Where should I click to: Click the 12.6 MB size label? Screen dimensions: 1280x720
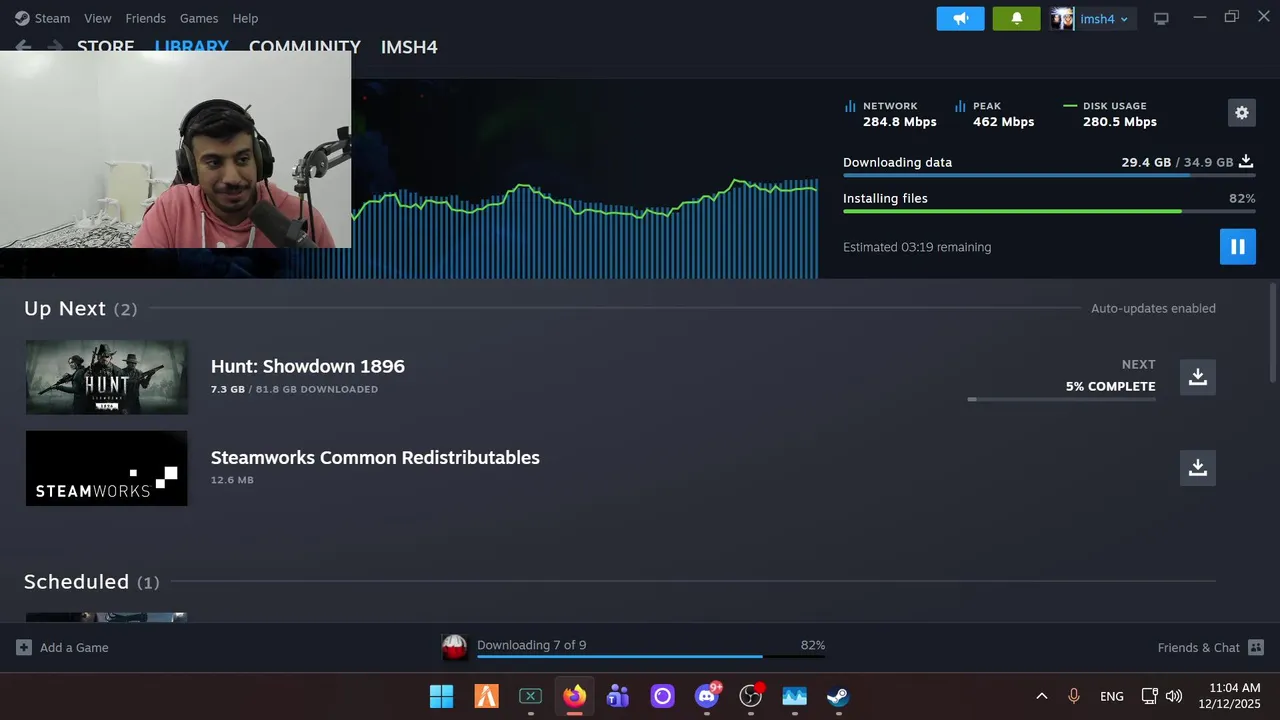click(x=232, y=480)
